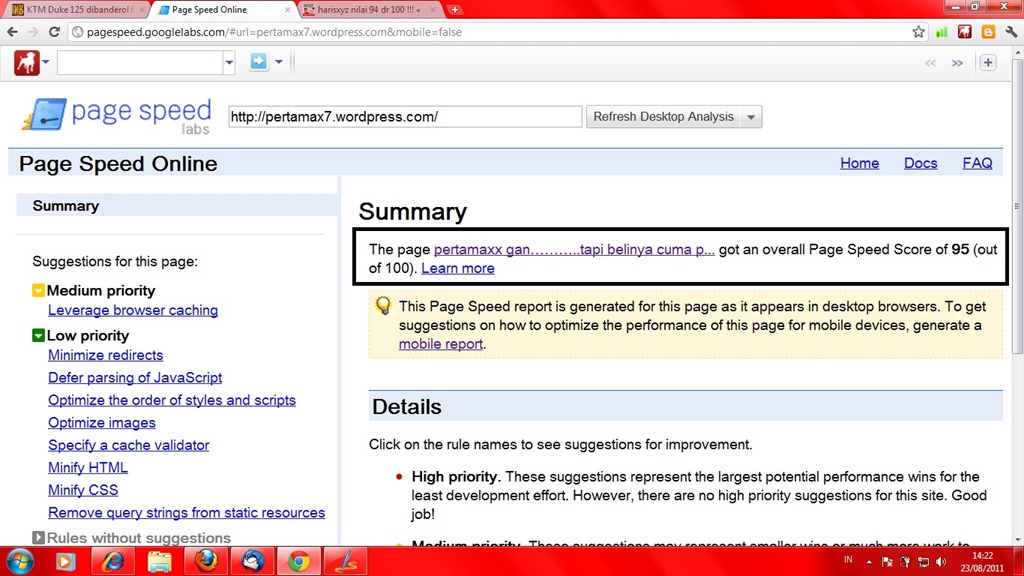
Task: Click the browser reload button
Action: point(56,32)
